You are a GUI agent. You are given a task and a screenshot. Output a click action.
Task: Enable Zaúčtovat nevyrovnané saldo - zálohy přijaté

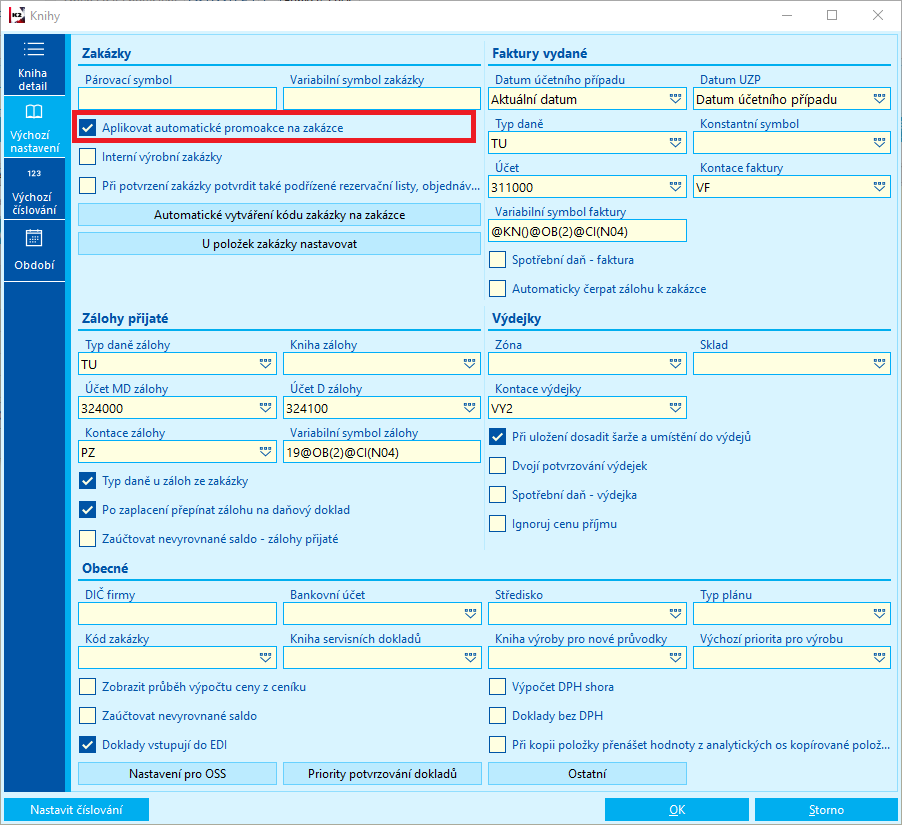87,539
